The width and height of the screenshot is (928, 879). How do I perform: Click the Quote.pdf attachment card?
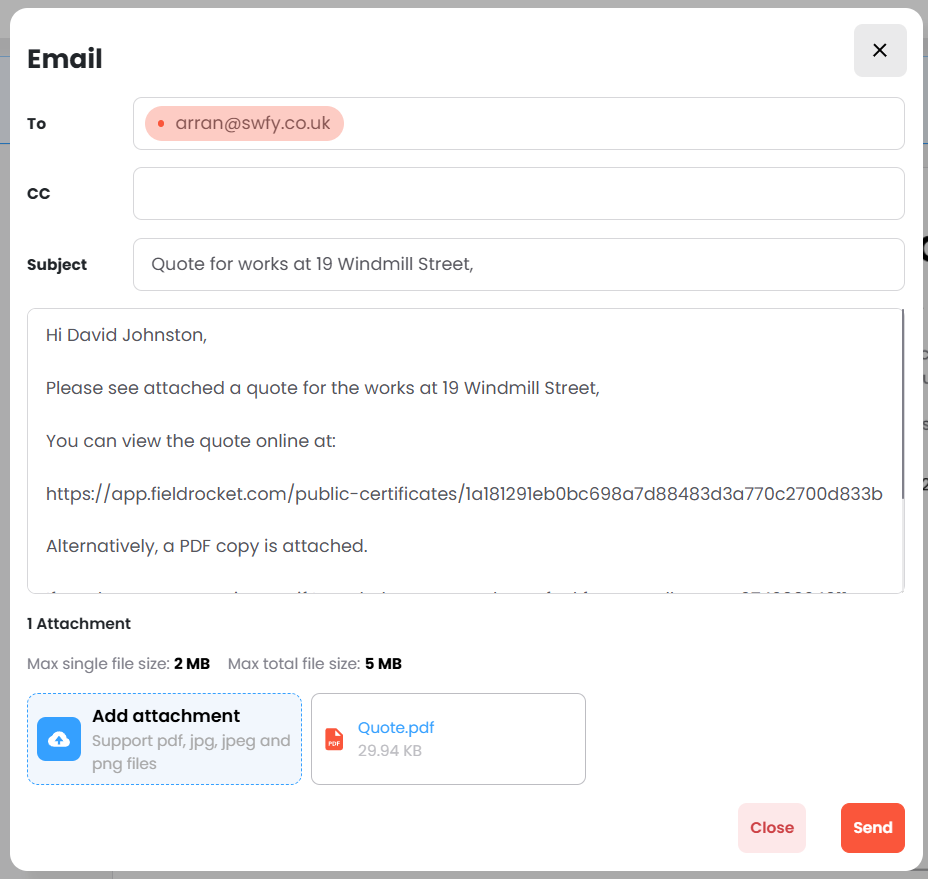448,739
